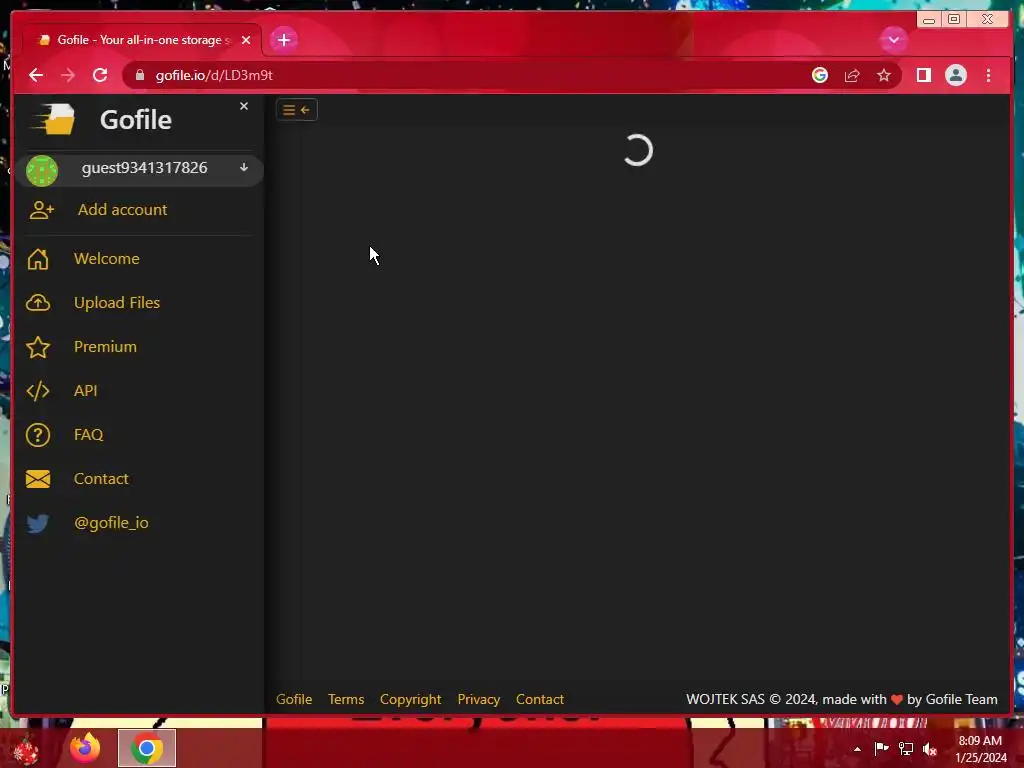
Task: Open the @gofile_io Twitter link
Action: 111,523
